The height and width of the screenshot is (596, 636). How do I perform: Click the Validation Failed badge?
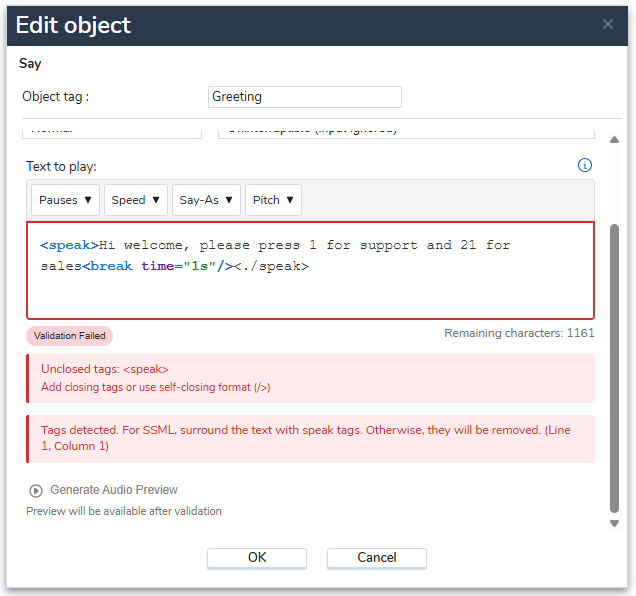tap(70, 336)
